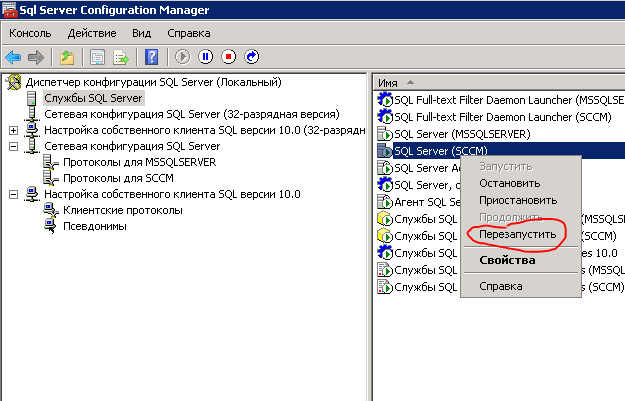Image resolution: width=625 pixels, height=401 pixels.
Task: Choose Остановить in the context menu
Action: pos(509,183)
